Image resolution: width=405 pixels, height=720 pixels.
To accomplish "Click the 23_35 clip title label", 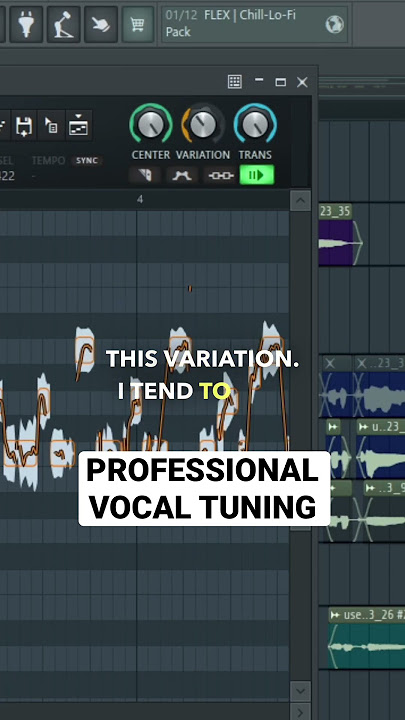I will pyautogui.click(x=335, y=212).
